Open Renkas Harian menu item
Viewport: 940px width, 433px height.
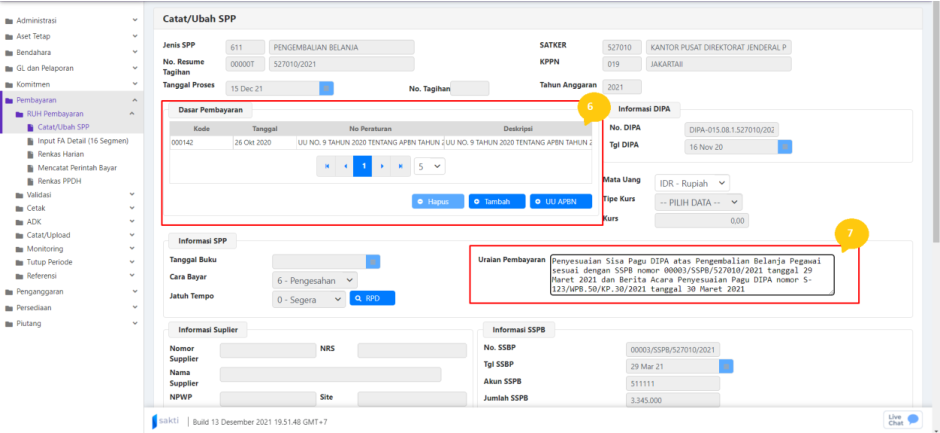61,155
